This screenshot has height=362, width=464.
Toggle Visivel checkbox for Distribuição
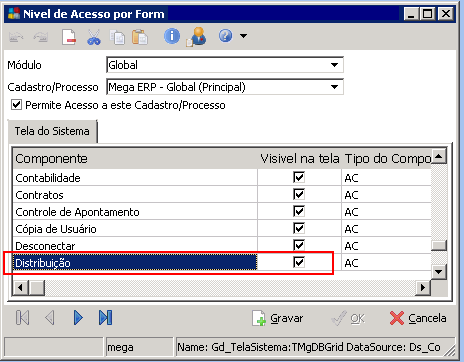coord(299,262)
